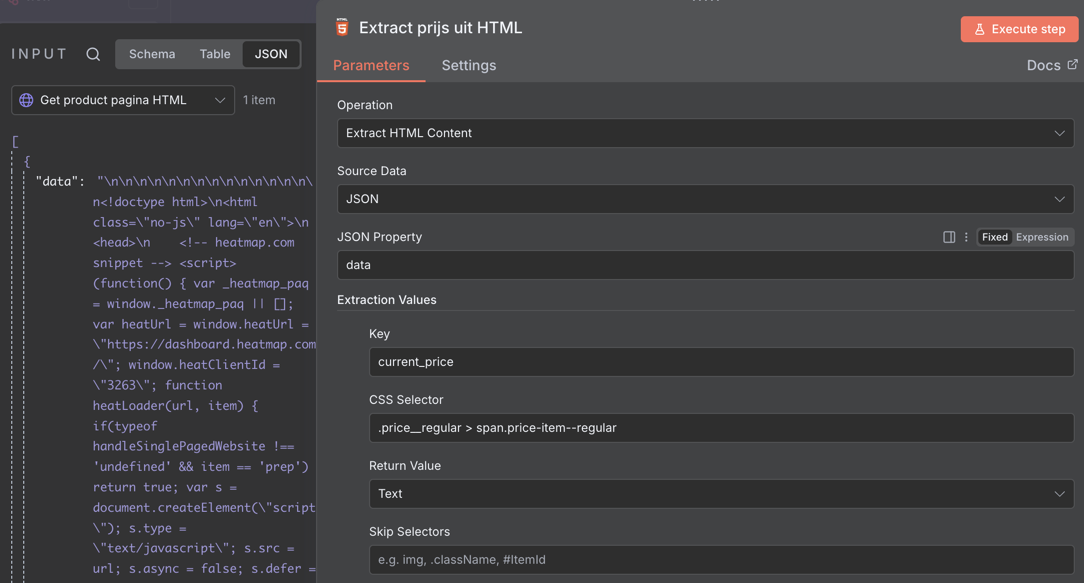Image resolution: width=1084 pixels, height=583 pixels.
Task: Show input data as Table
Action: [x=215, y=54]
